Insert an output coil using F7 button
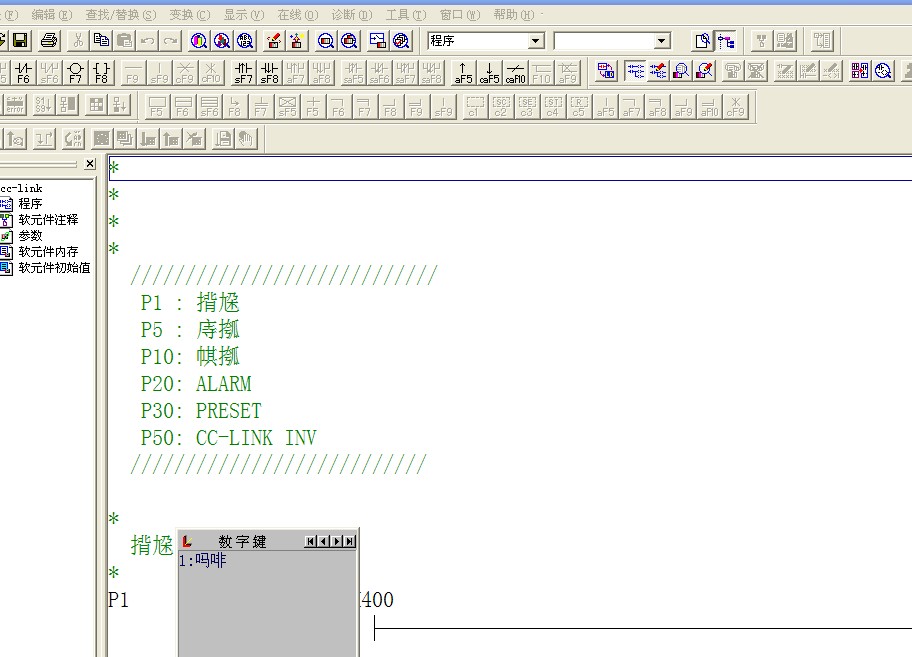The height and width of the screenshot is (657, 912). point(75,72)
